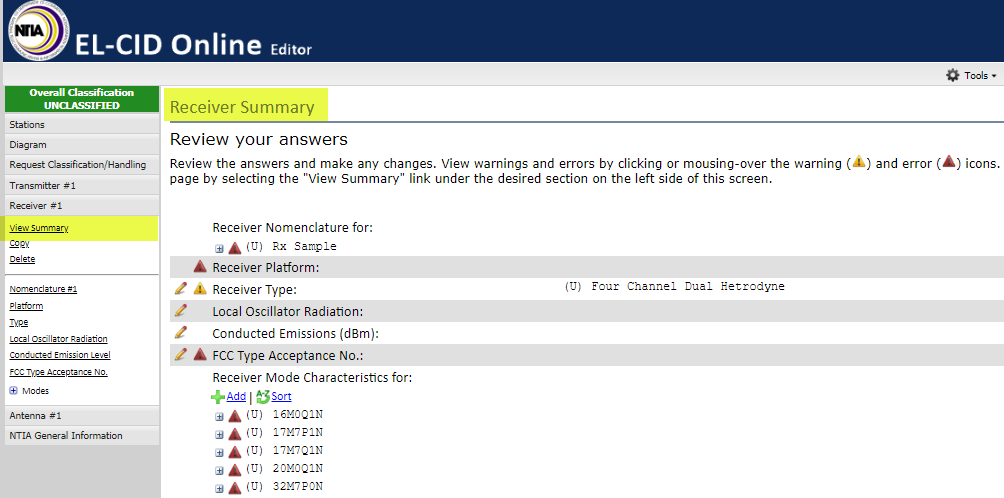
Task: Click error icon next to Rx Sample
Action: (234, 248)
